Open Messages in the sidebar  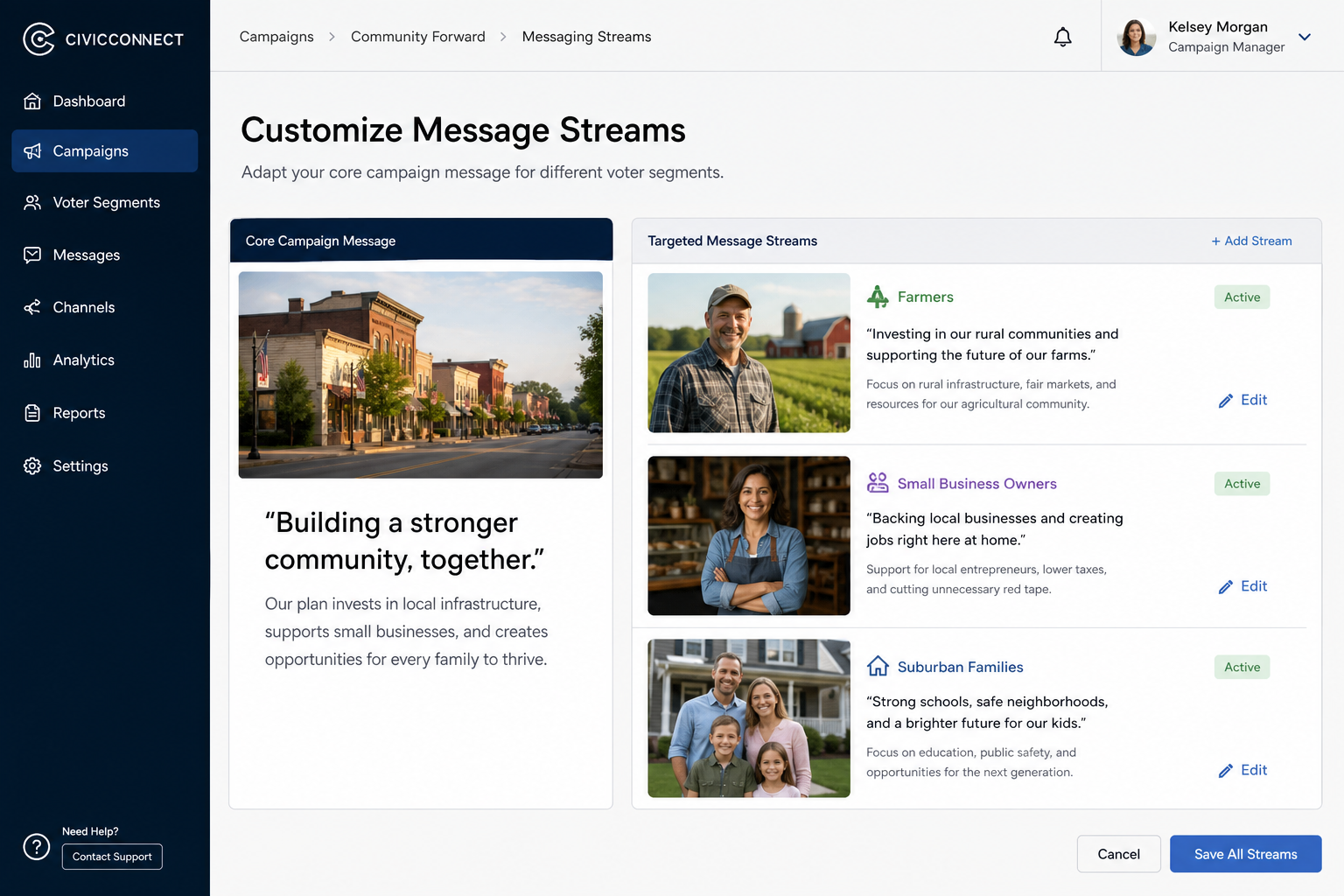pos(105,255)
